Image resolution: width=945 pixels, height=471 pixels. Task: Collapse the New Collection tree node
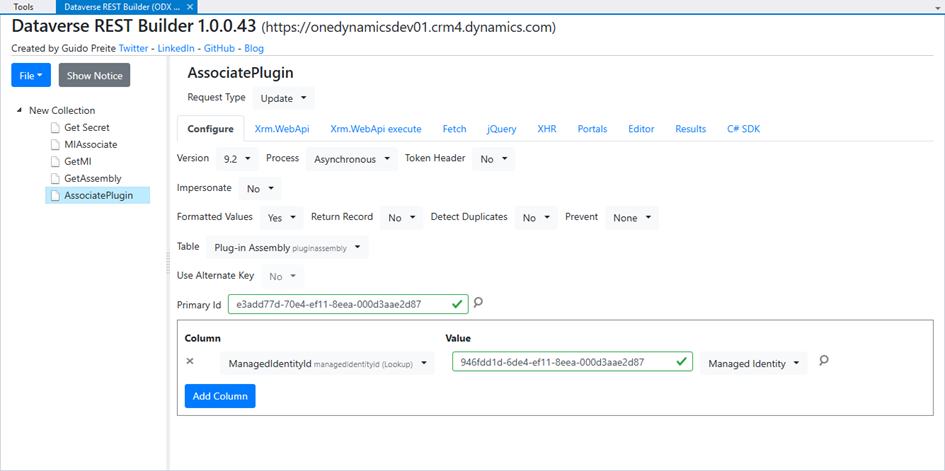(x=19, y=111)
